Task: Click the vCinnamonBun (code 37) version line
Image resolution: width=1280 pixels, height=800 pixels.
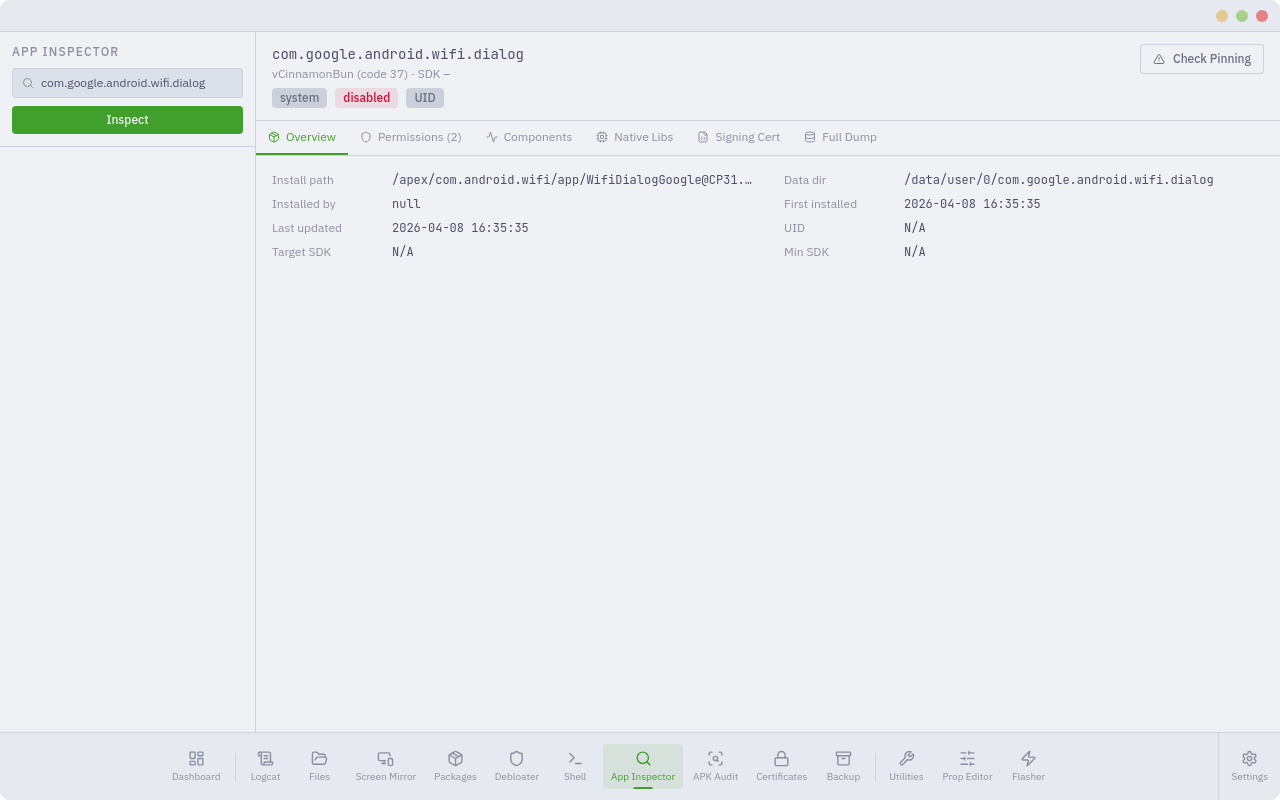Action: click(361, 74)
